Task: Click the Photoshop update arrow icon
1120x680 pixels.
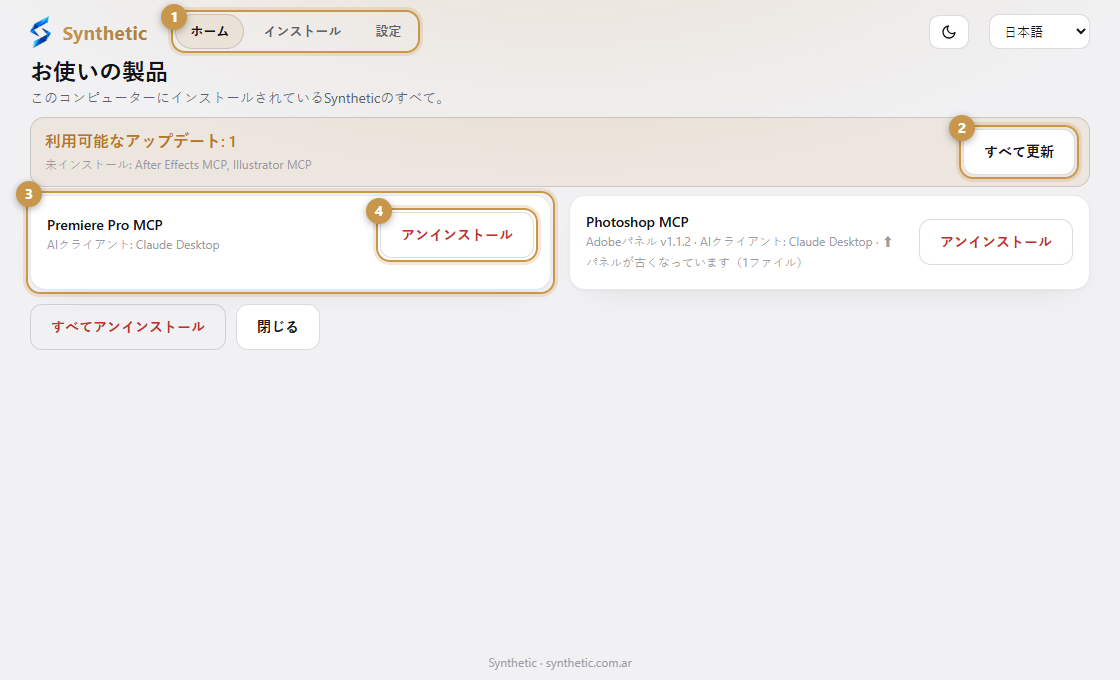Action: click(x=888, y=242)
